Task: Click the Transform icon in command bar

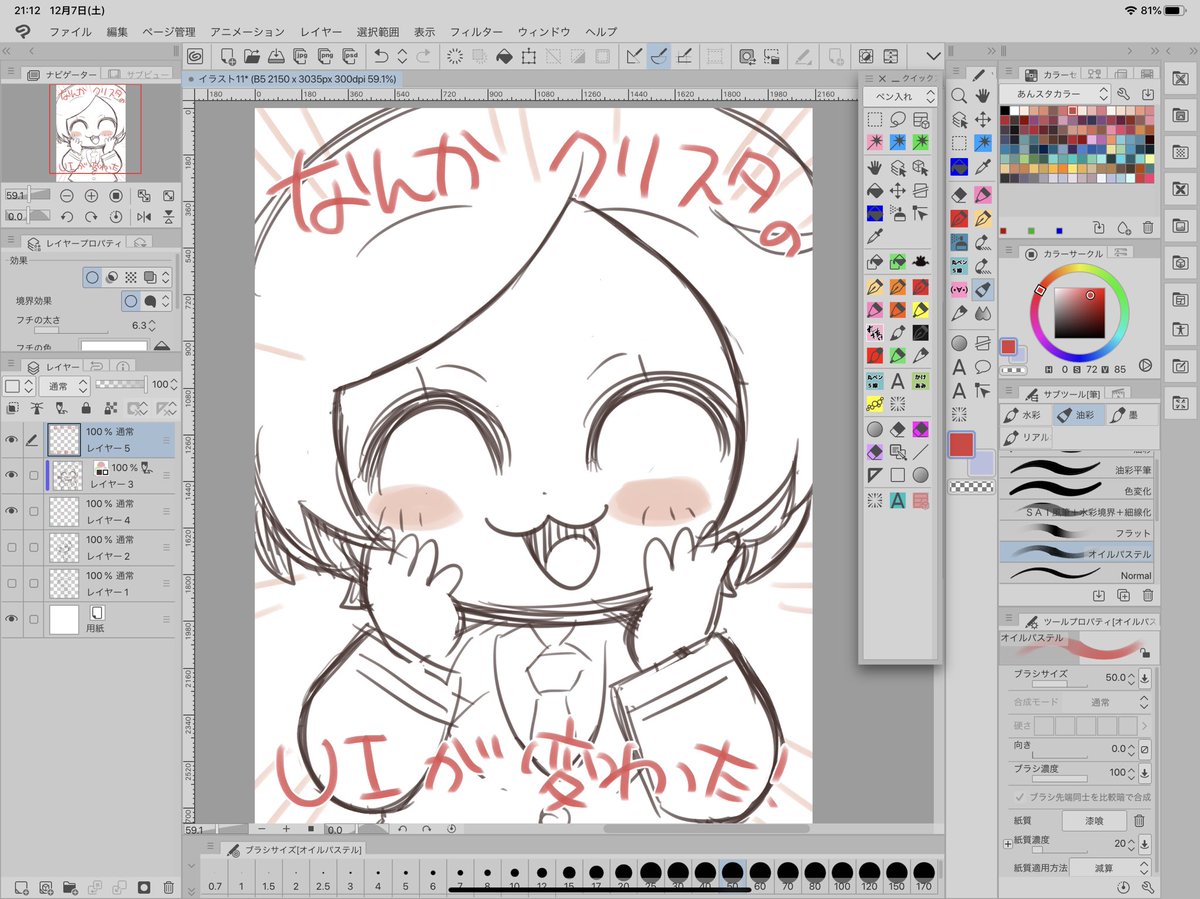Action: [x=529, y=56]
